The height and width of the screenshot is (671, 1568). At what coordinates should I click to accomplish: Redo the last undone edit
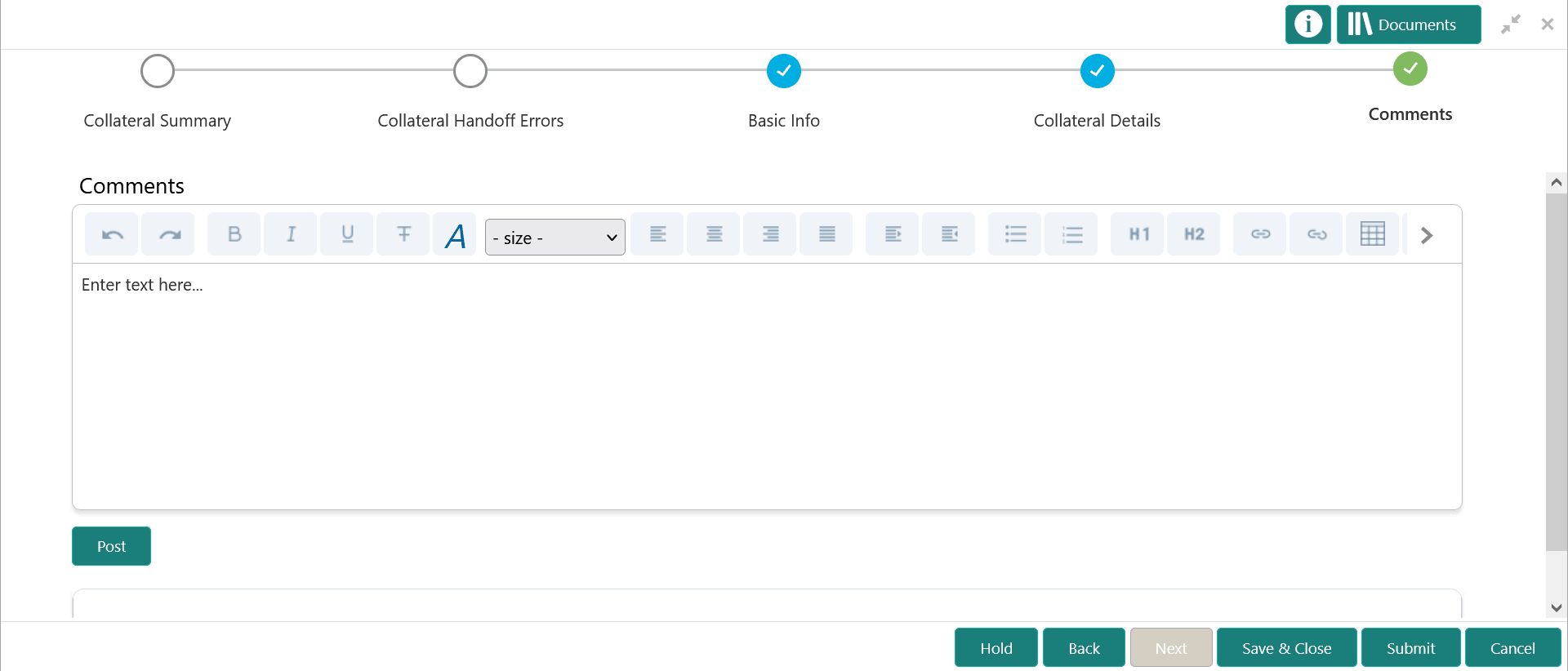pyautogui.click(x=168, y=234)
